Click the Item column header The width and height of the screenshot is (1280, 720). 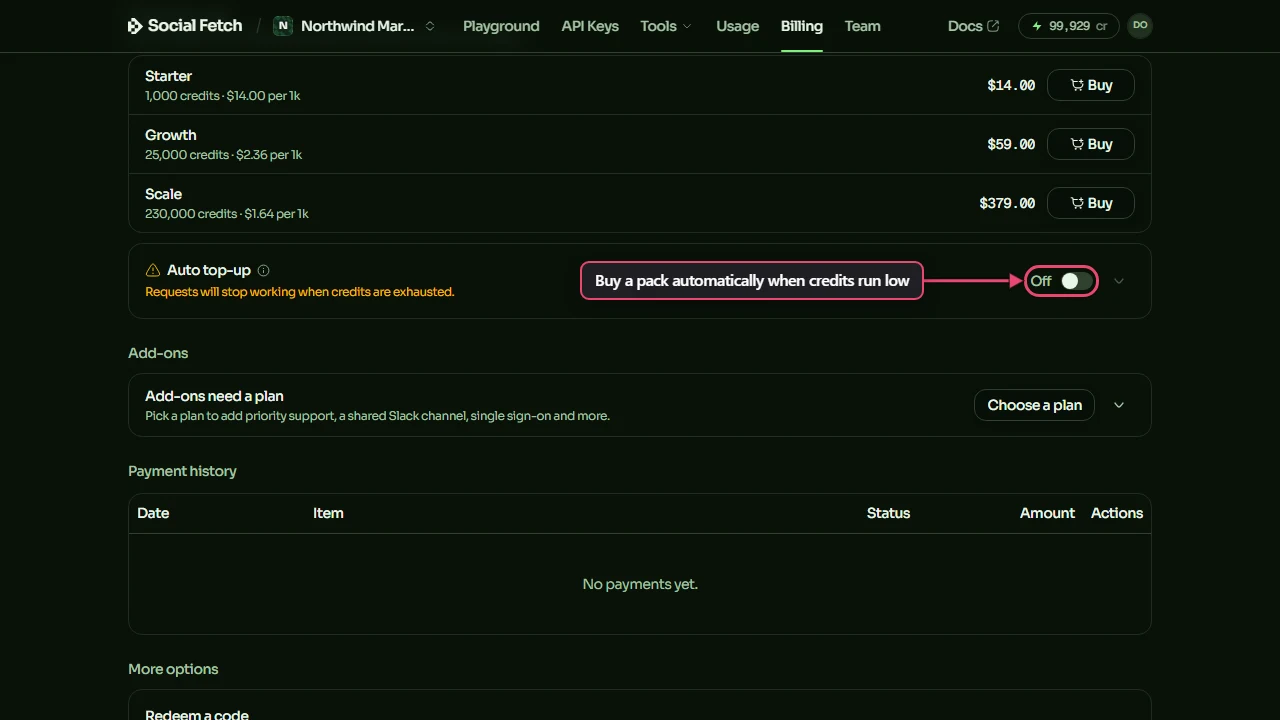328,513
